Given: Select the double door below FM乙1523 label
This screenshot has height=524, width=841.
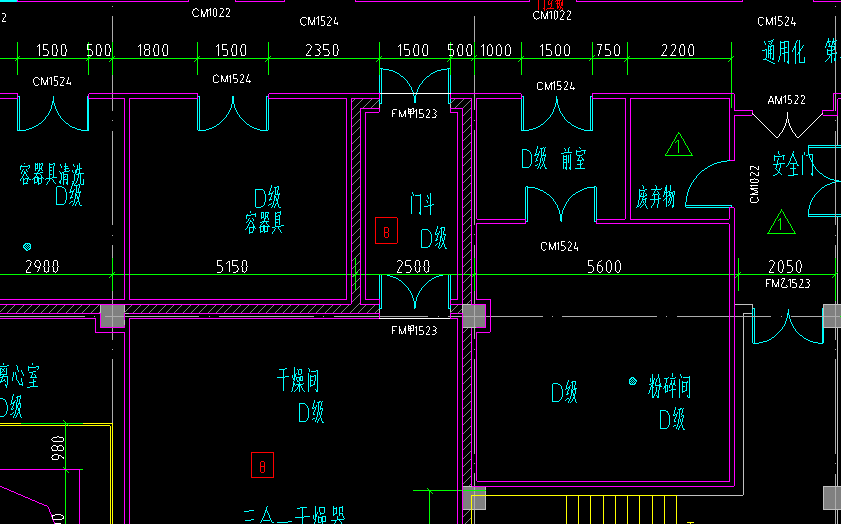Looking at the screenshot, I should [787, 326].
